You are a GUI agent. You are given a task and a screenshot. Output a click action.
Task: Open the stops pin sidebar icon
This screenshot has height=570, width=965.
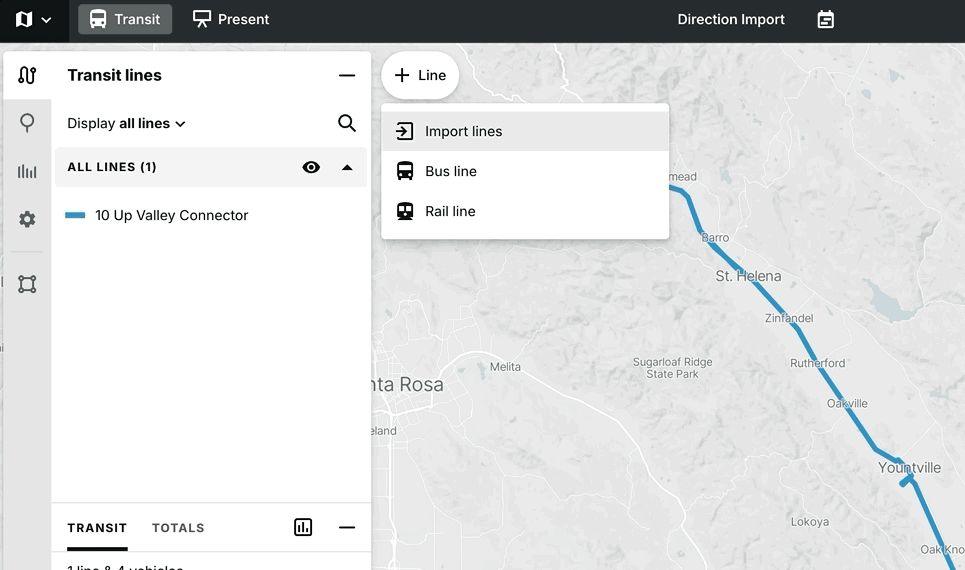click(27, 122)
